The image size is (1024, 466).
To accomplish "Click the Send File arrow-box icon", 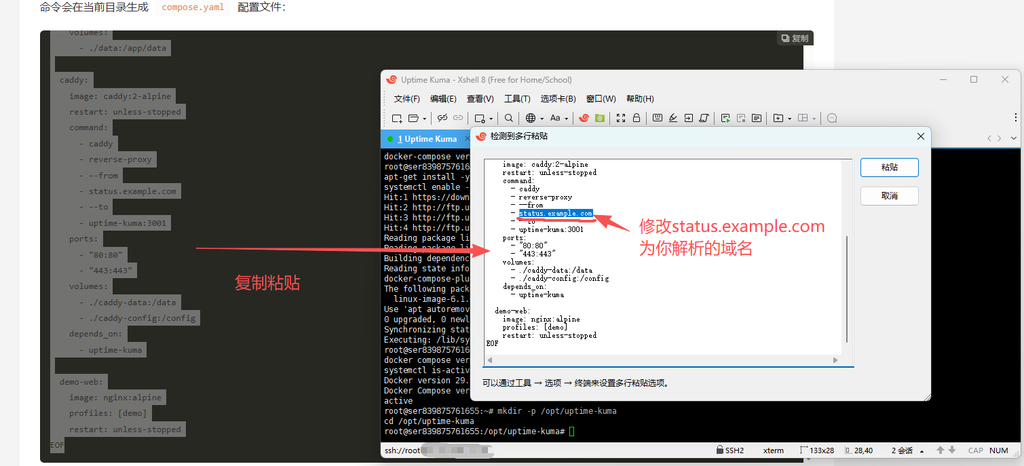I will coord(688,118).
